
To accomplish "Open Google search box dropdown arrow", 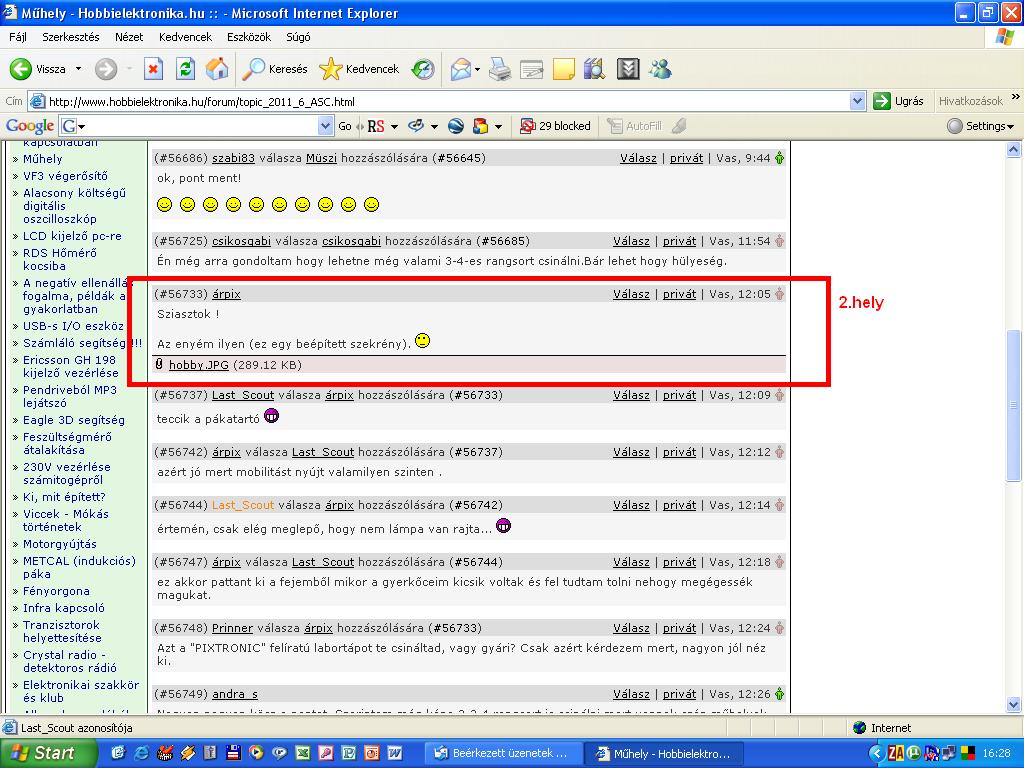I will click(x=325, y=125).
